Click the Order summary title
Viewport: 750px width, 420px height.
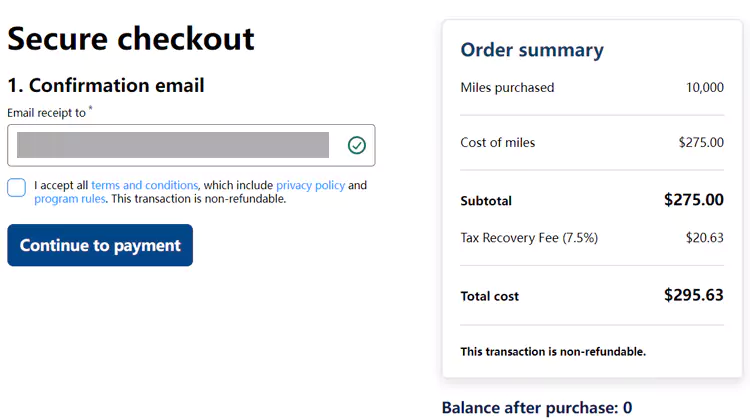point(532,50)
